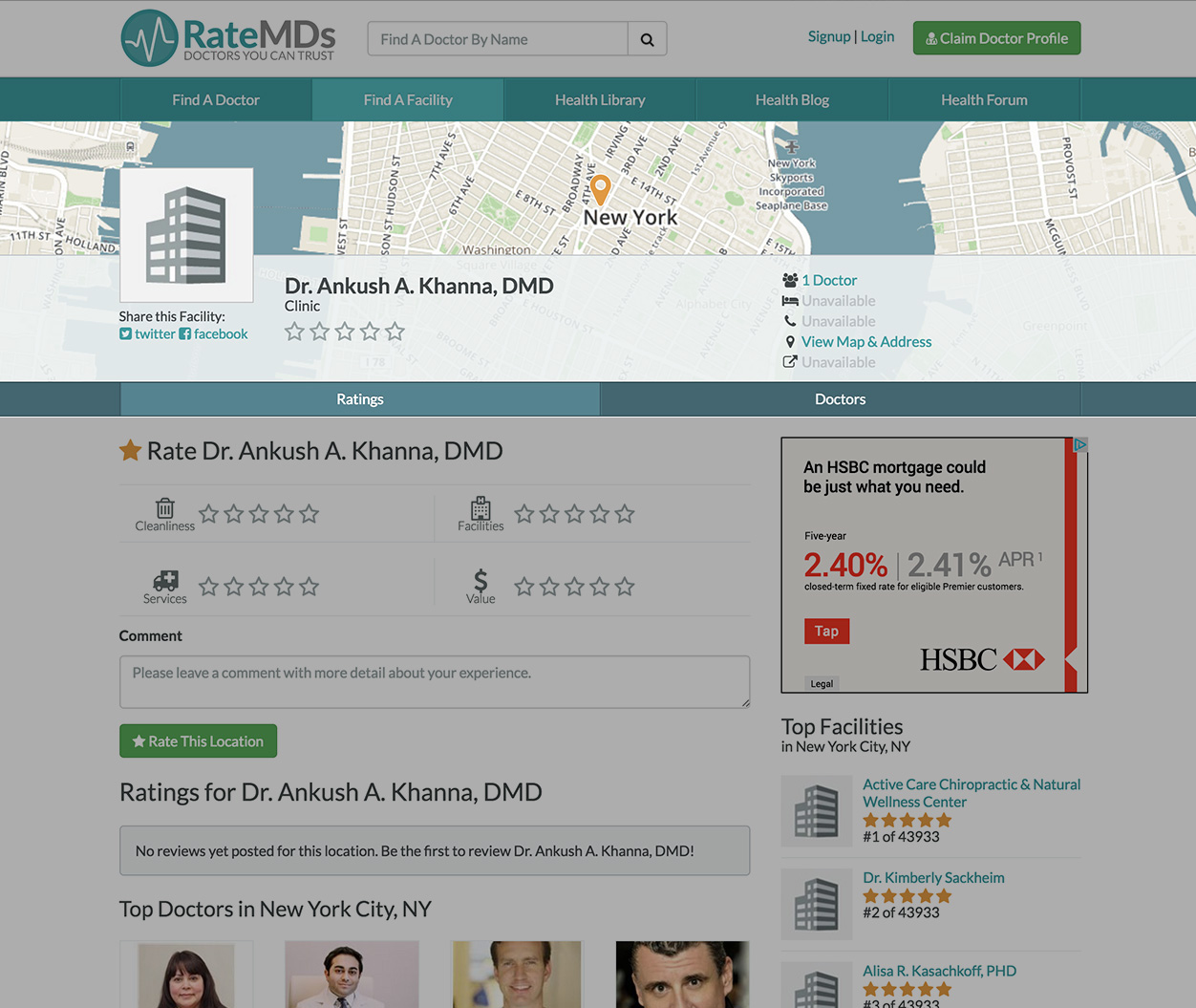This screenshot has width=1196, height=1008.
Task: Click the 'Top Facilities' heading text
Action: pyautogui.click(x=842, y=727)
